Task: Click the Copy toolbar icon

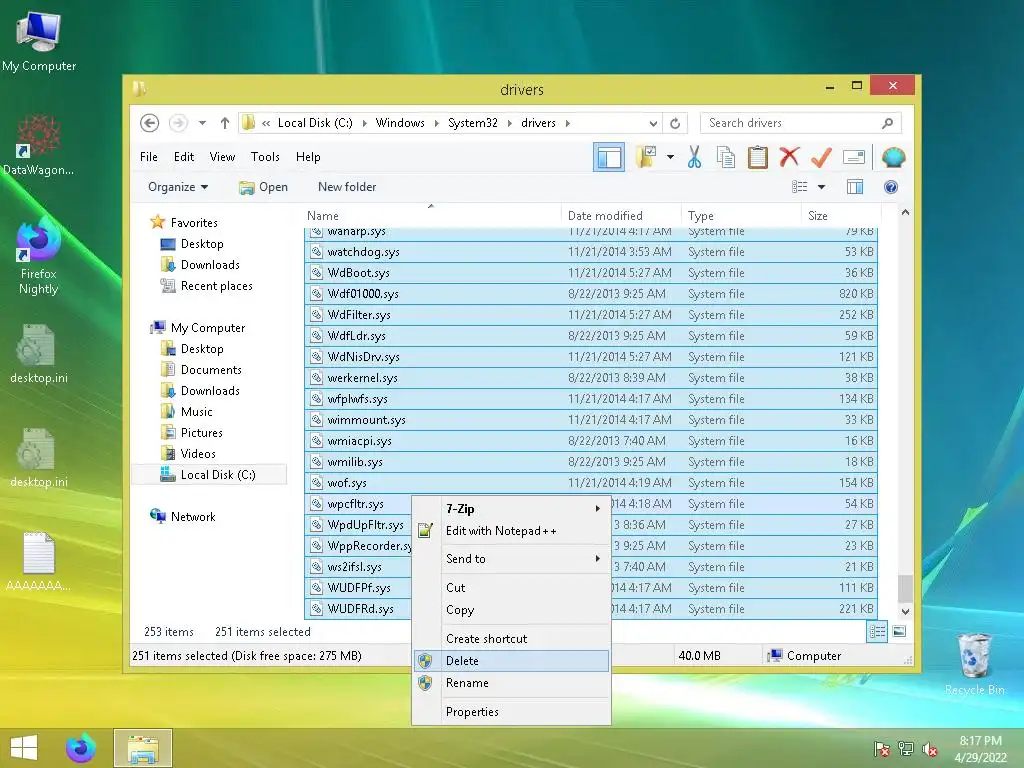Action: tap(726, 157)
